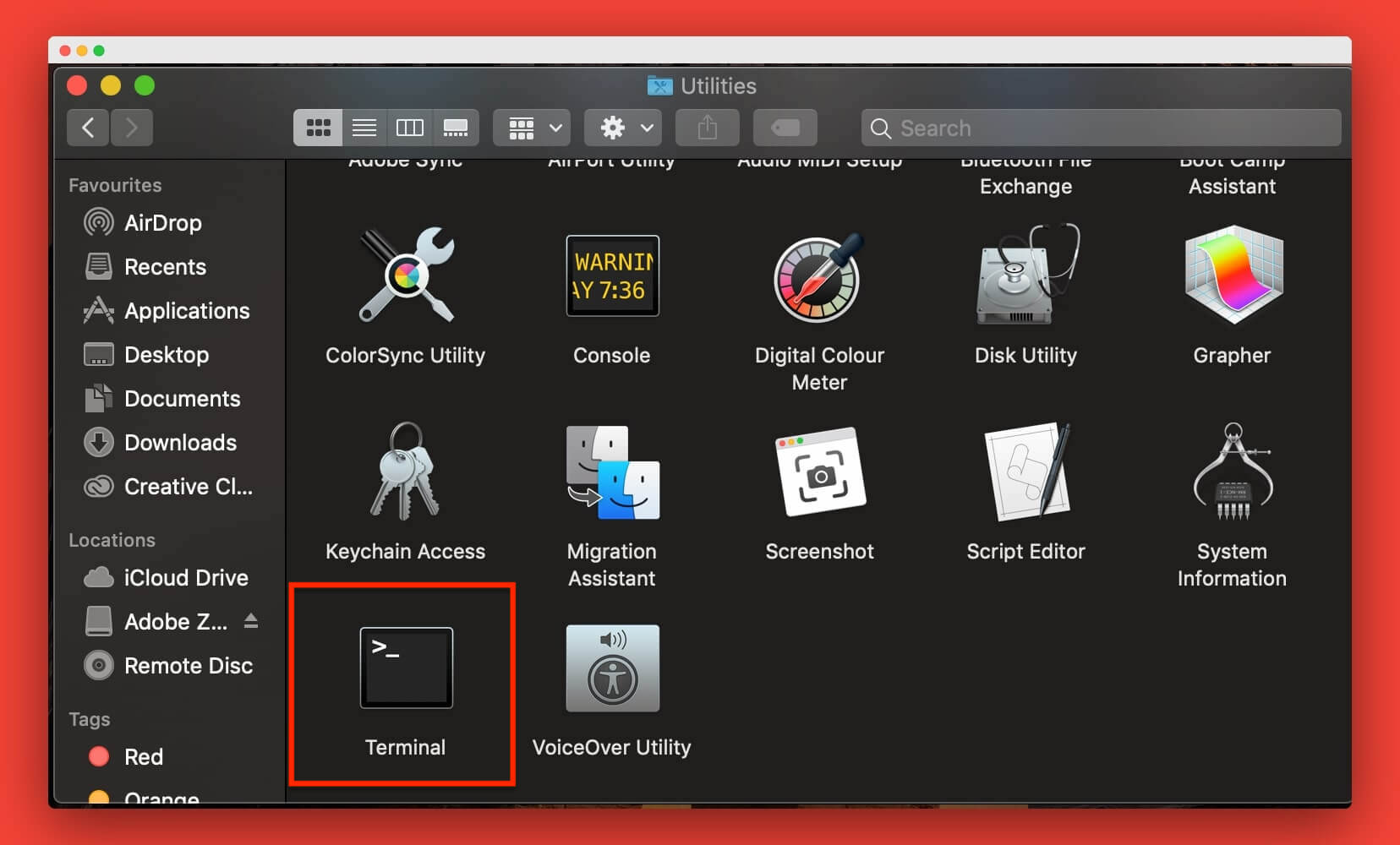The width and height of the screenshot is (1400, 845).
Task: Open the gear action menu dropdown
Action: (x=623, y=128)
